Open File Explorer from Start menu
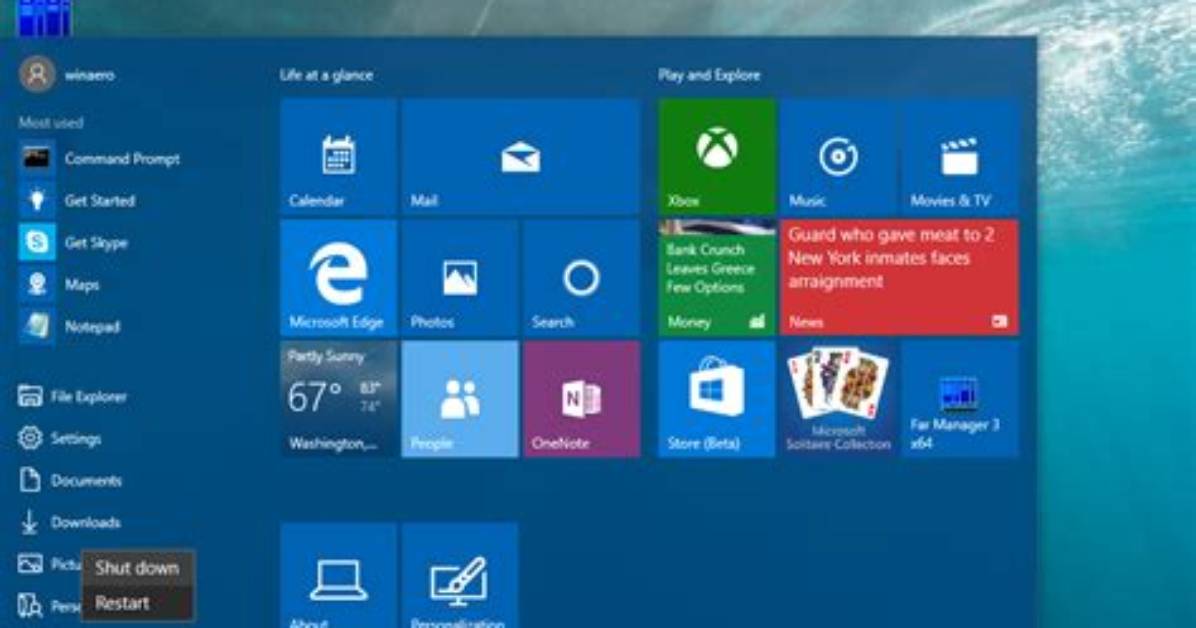The image size is (1196, 628). pos(72,396)
